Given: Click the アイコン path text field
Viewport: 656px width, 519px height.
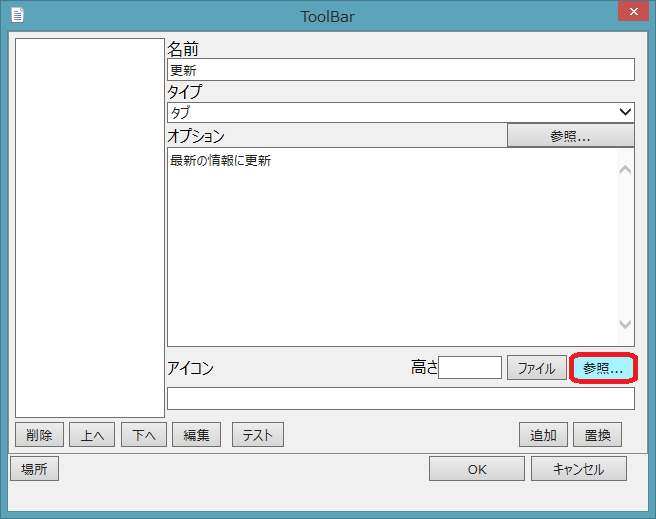Looking at the screenshot, I should coord(400,399).
